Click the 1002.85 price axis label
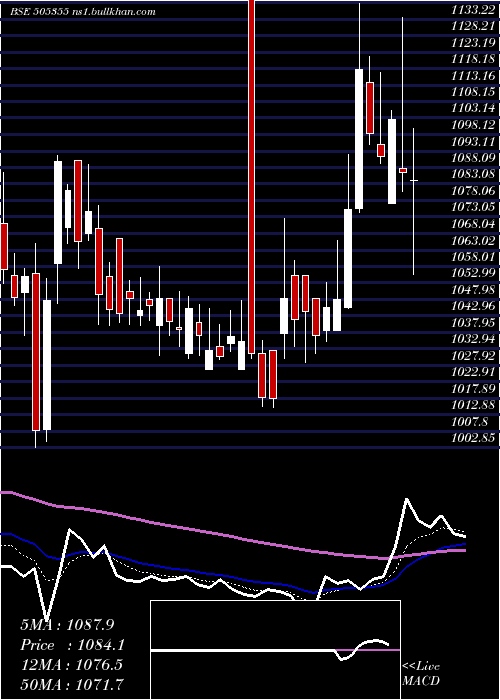This screenshot has height=700, width=500. (473, 438)
